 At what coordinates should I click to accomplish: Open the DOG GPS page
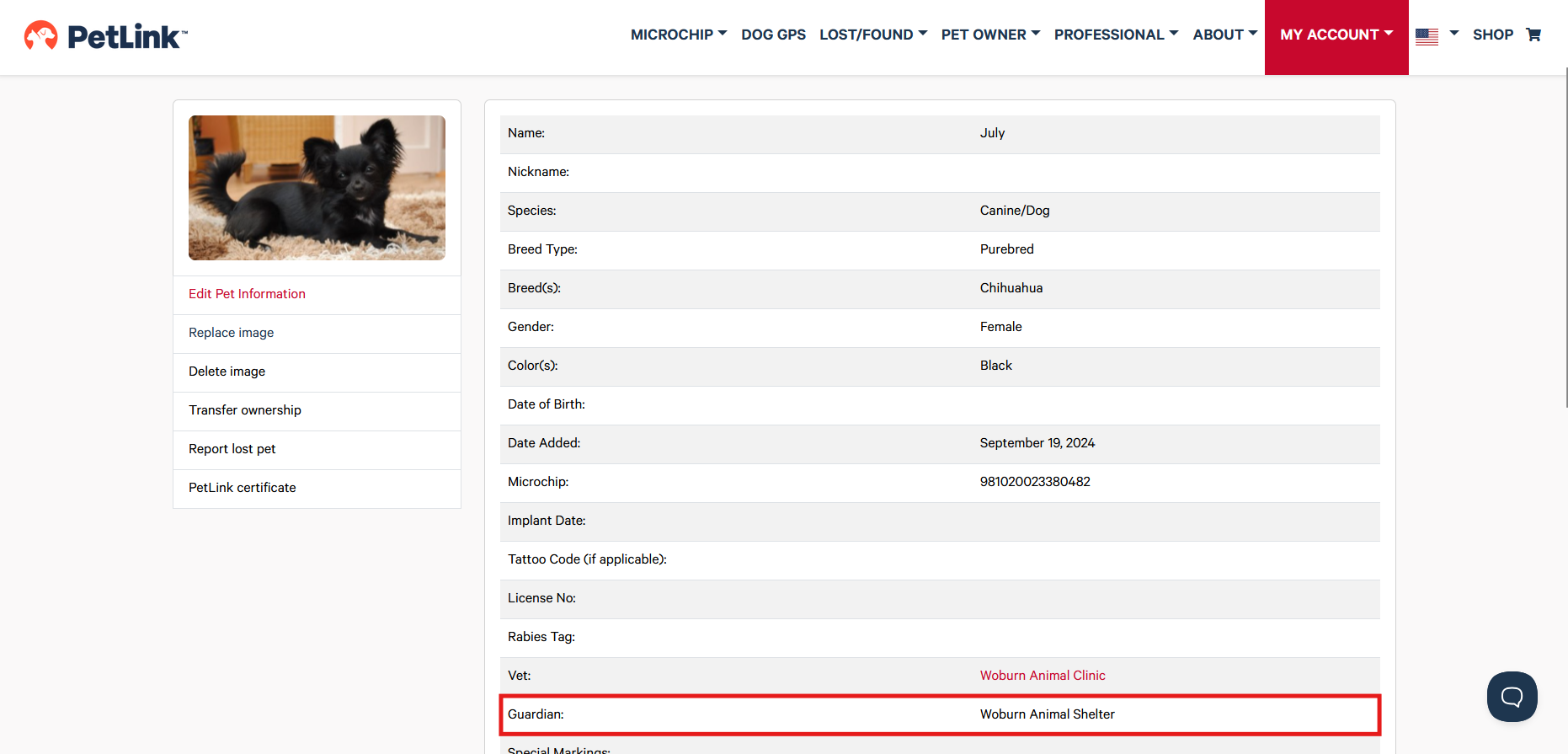773,35
